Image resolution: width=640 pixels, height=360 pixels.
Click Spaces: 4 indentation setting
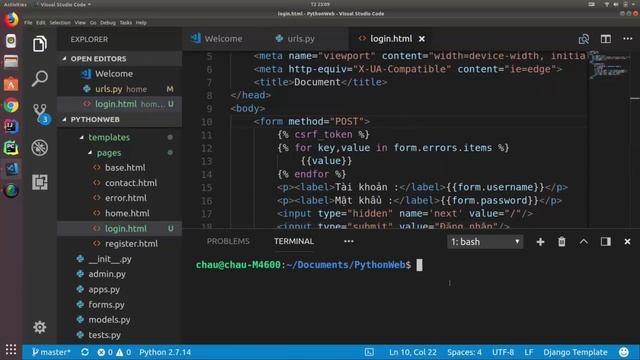(464, 352)
